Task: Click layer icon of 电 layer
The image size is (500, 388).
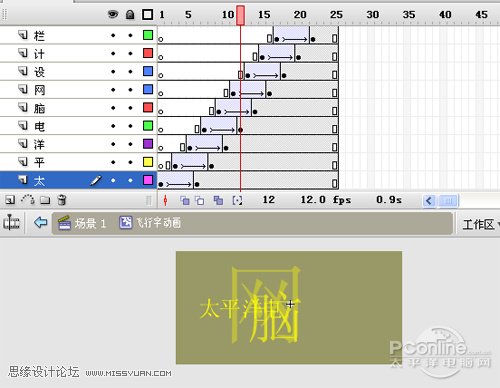Action: (23, 125)
